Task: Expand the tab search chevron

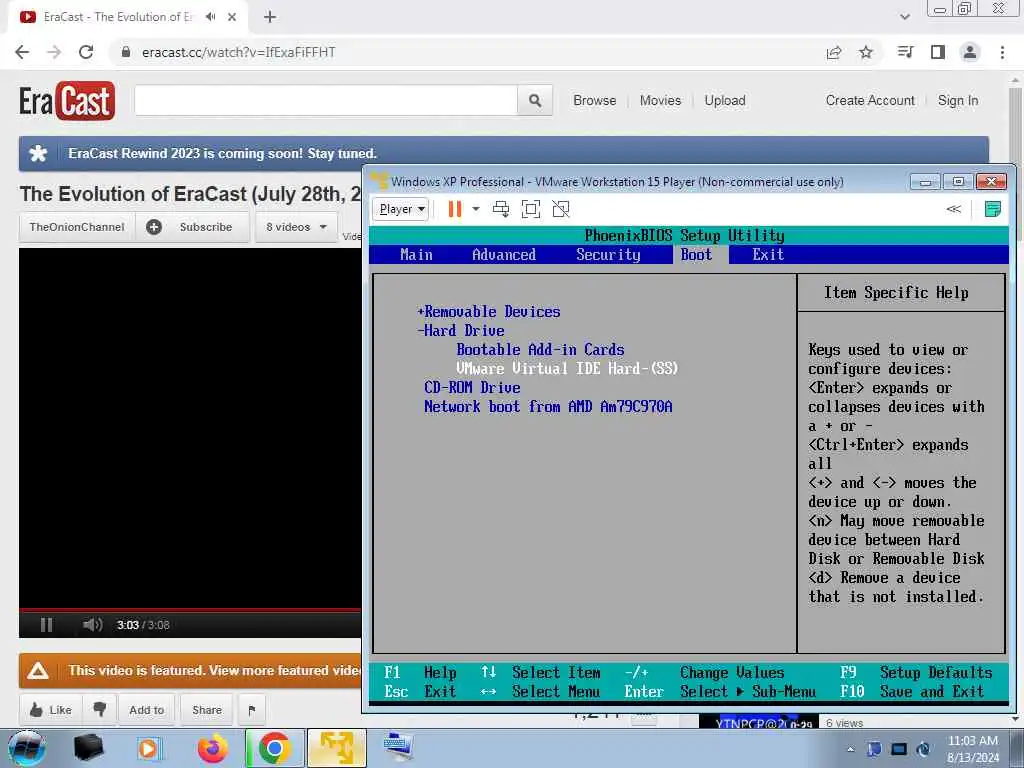Action: click(904, 17)
